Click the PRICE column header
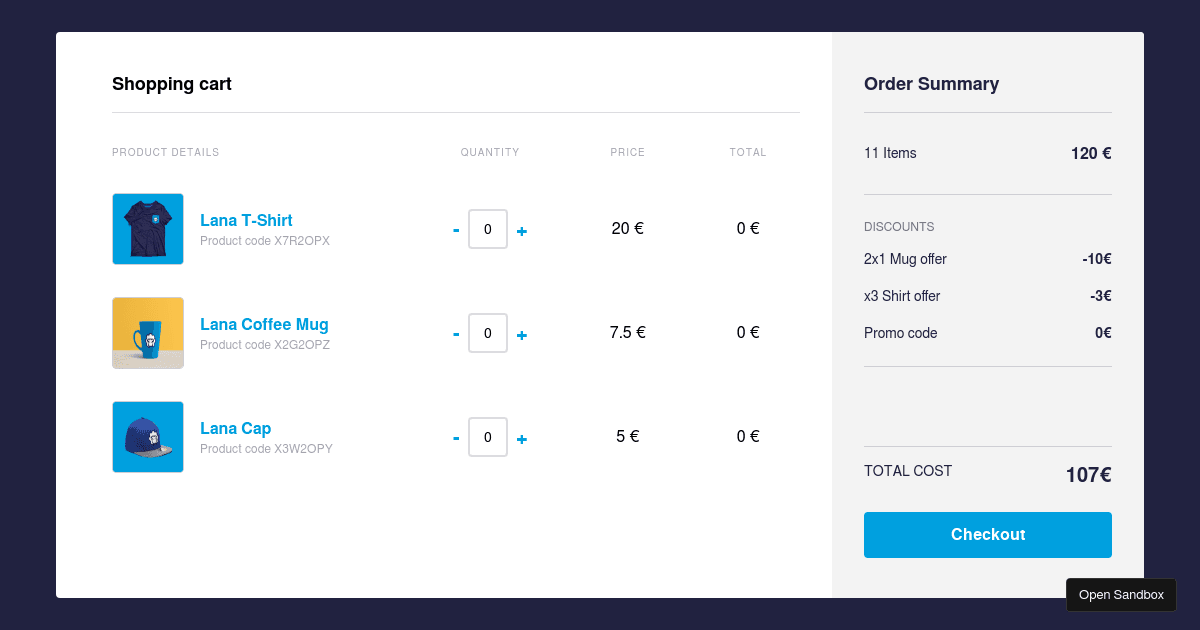This screenshot has height=630, width=1200. click(628, 153)
